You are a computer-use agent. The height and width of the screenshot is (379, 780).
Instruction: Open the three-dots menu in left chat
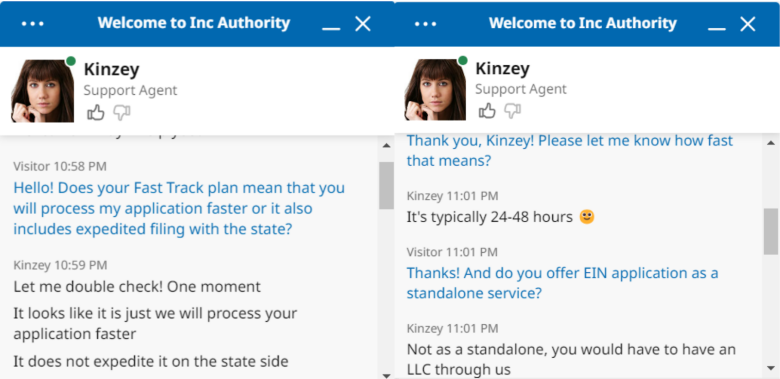[33, 23]
